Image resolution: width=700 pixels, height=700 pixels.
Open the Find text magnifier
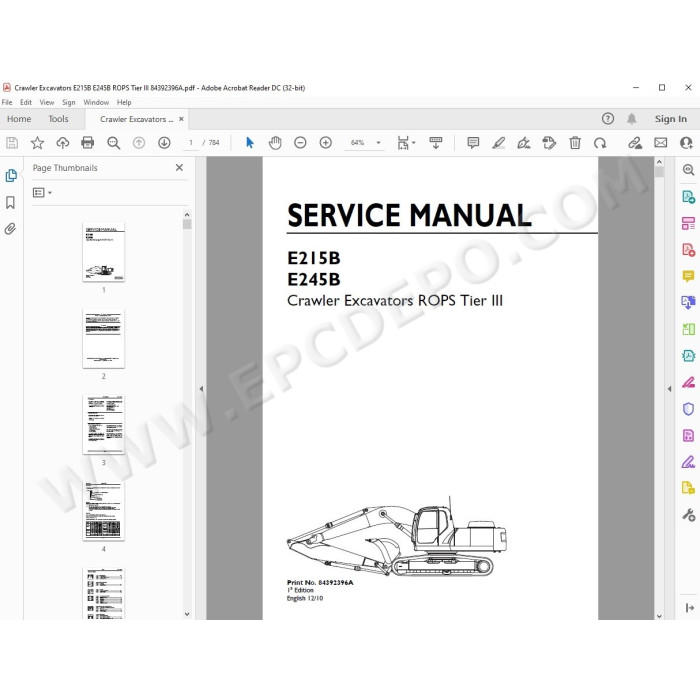[x=113, y=143]
